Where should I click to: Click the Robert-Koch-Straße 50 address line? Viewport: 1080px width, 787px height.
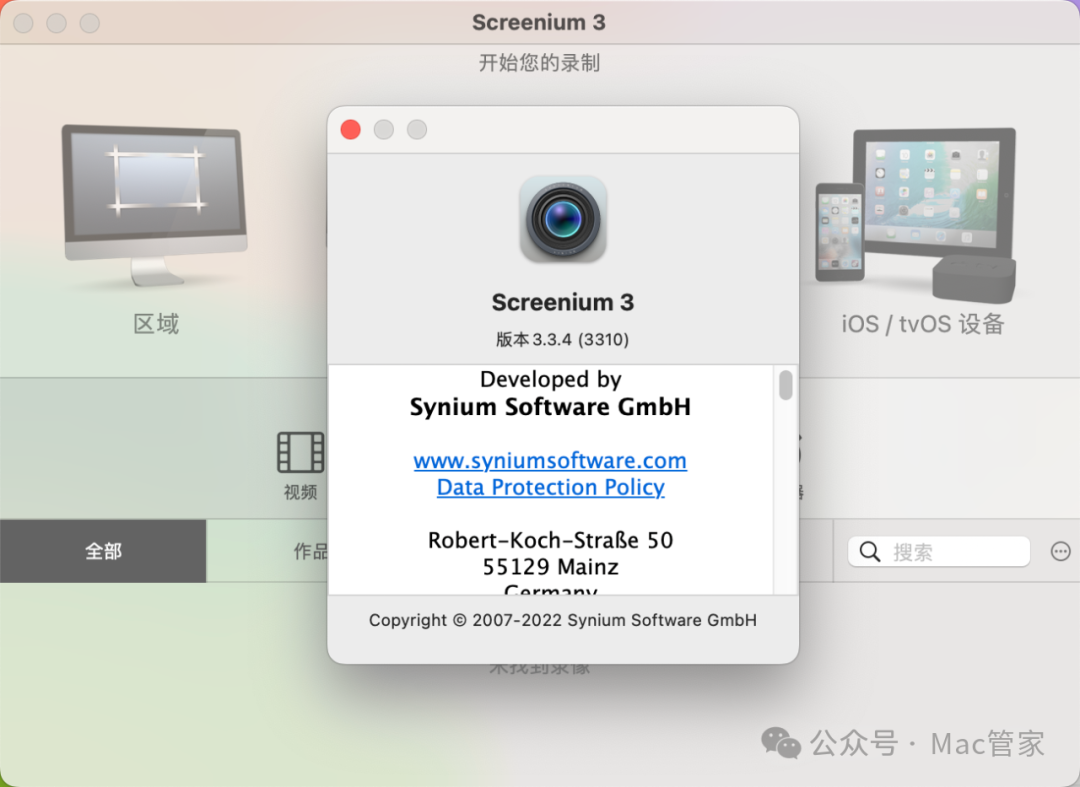click(x=550, y=540)
